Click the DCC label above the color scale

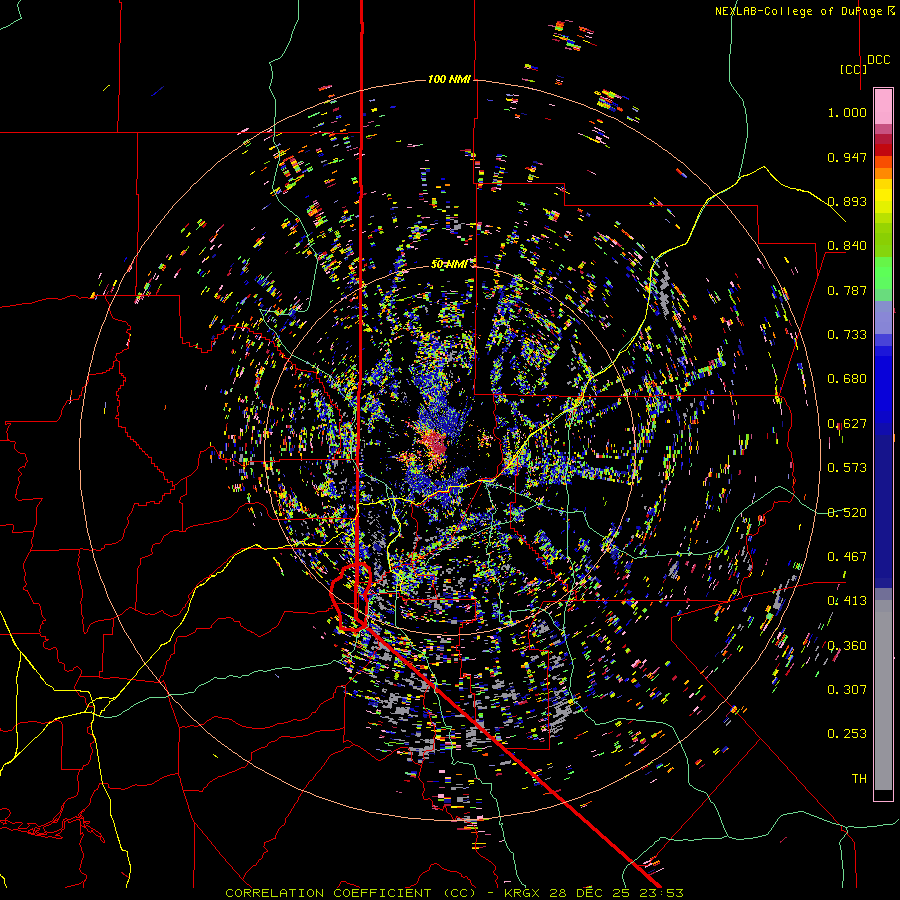(x=878, y=60)
